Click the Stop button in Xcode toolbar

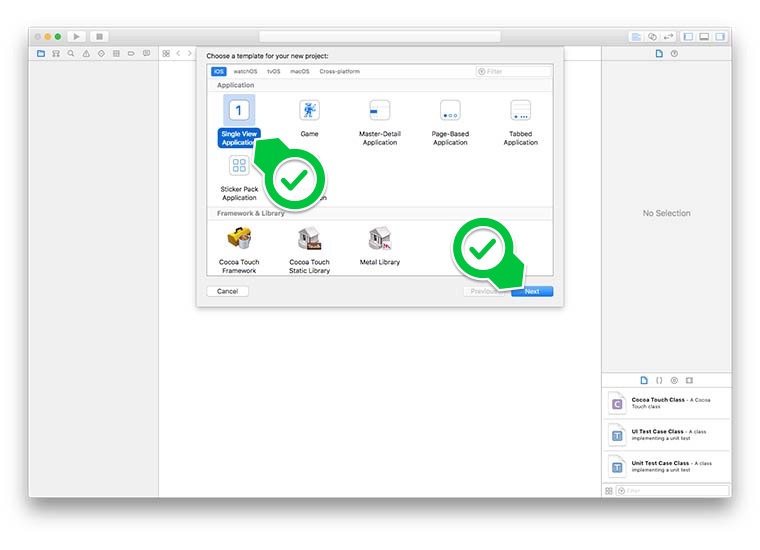[99, 36]
